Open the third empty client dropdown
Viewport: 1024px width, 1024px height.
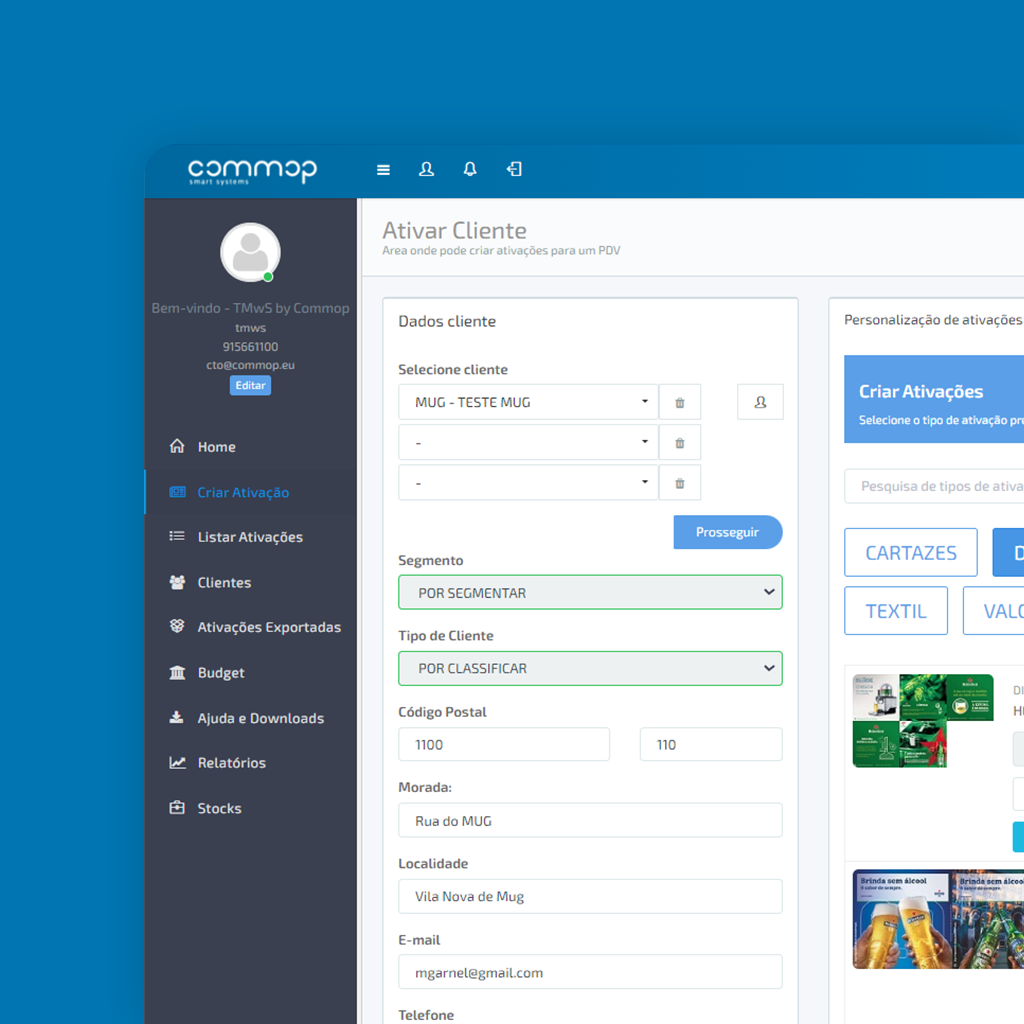[528, 483]
